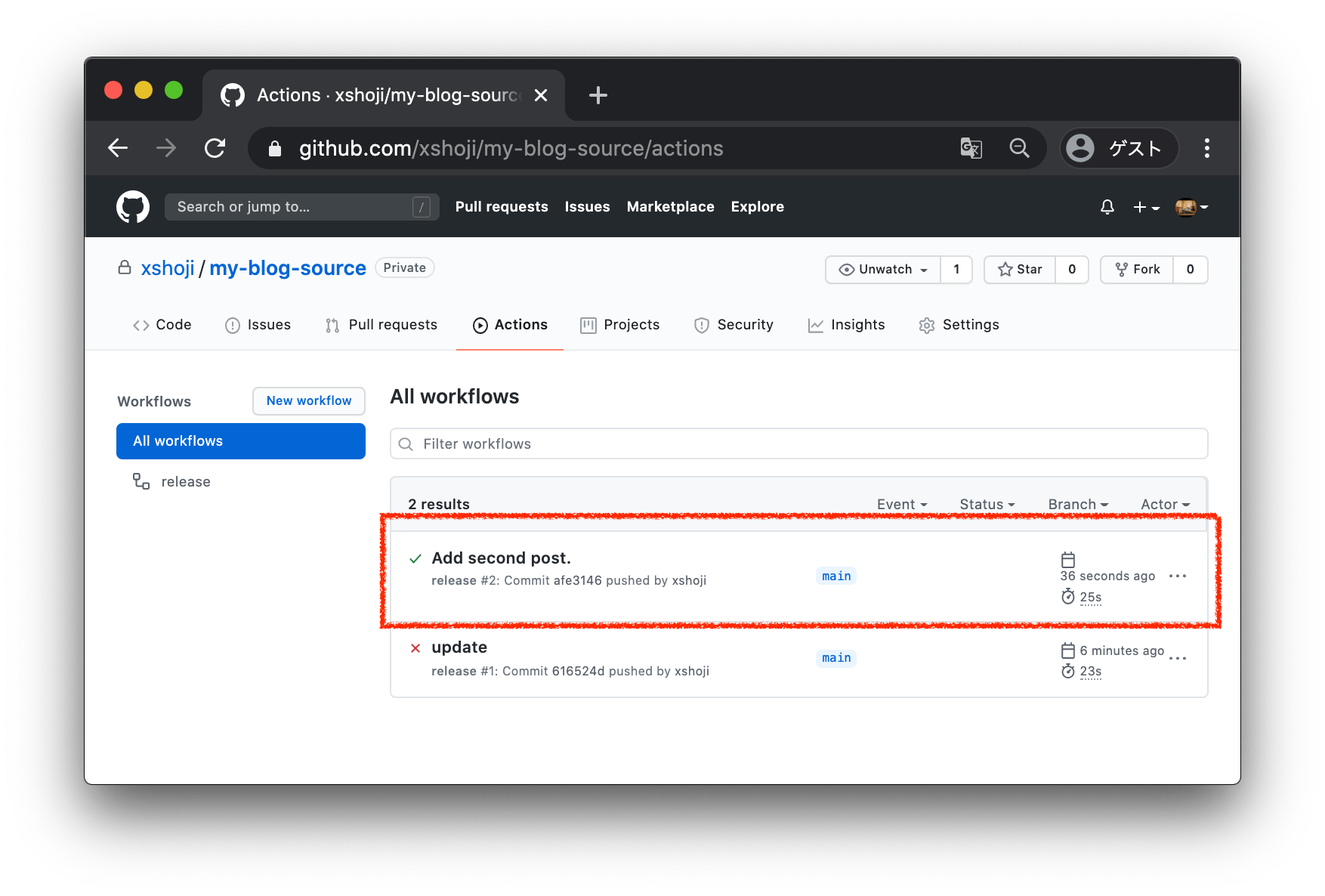Switch to the Code tab
Viewport: 1325px width, 896px height.
[162, 325]
